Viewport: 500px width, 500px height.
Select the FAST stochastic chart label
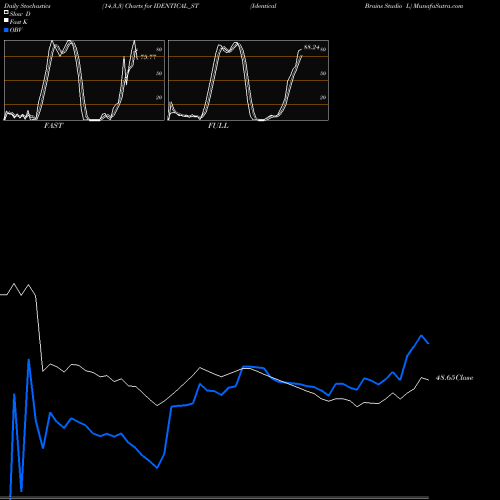54,126
